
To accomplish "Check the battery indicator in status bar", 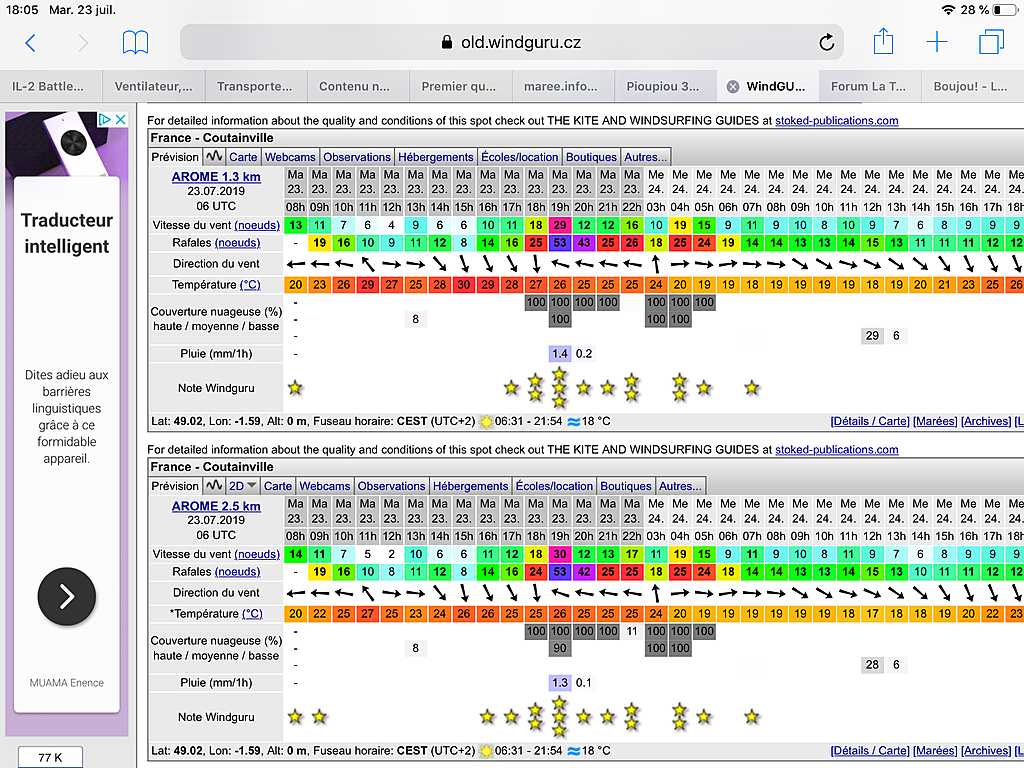I will pos(1004,10).
